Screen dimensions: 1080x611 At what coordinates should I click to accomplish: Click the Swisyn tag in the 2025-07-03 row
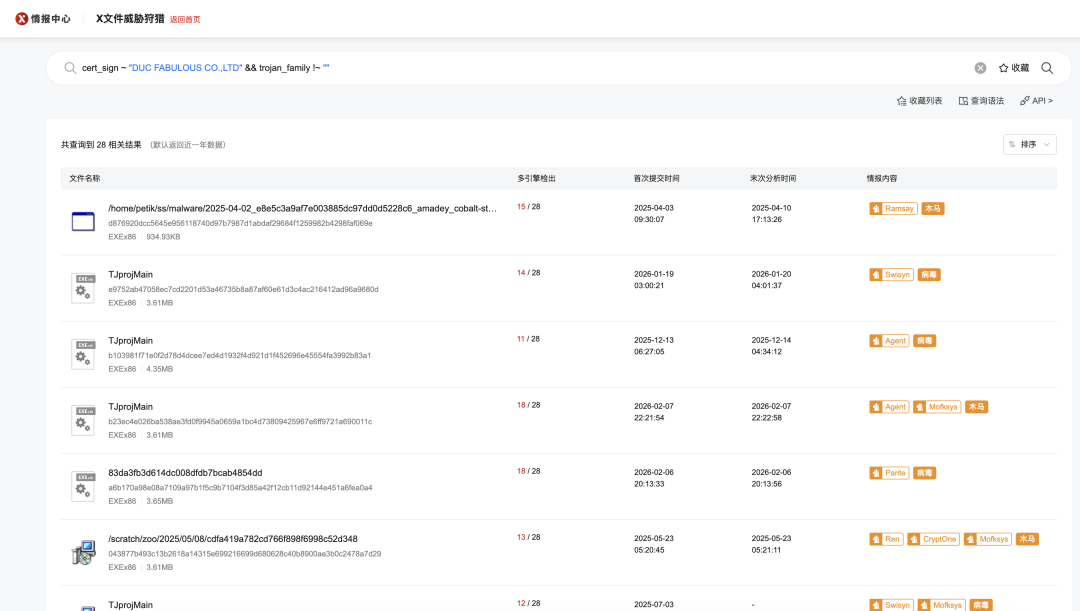(x=891, y=605)
